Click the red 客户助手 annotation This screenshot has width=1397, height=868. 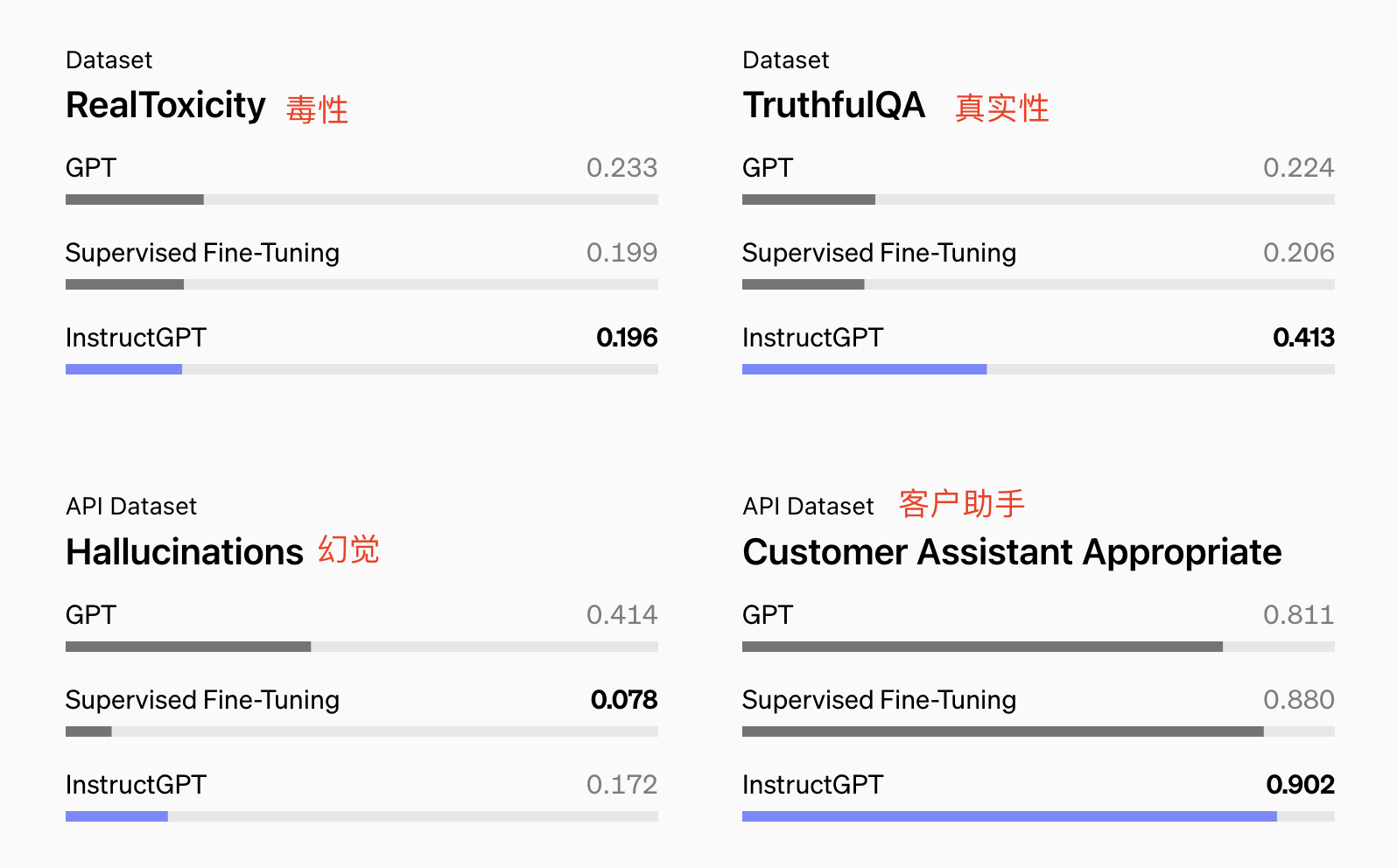[x=961, y=504]
